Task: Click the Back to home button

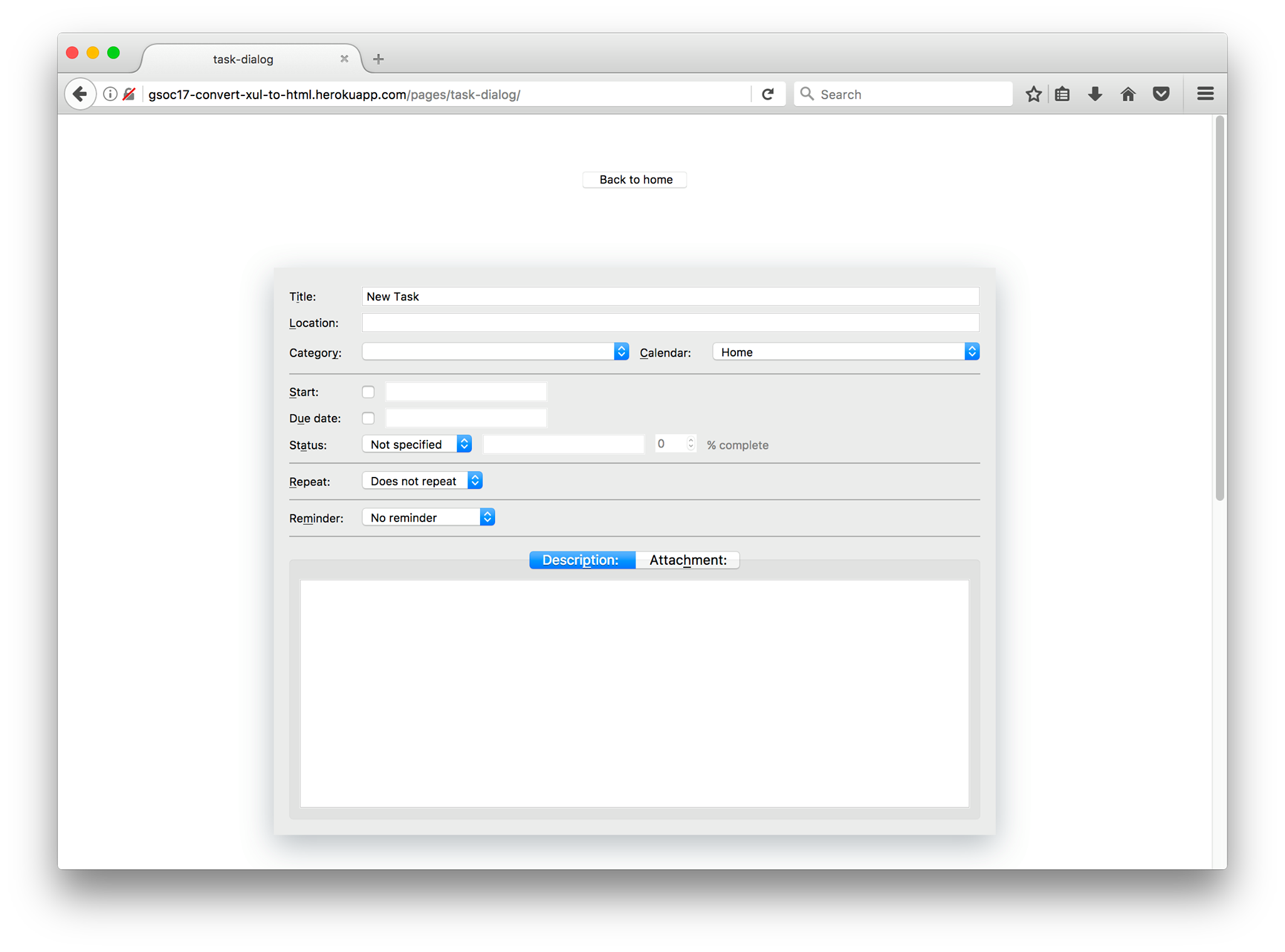Action: point(635,179)
